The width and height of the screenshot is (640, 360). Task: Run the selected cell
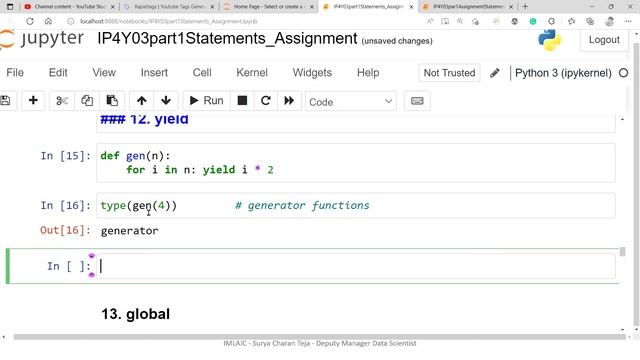(x=207, y=101)
